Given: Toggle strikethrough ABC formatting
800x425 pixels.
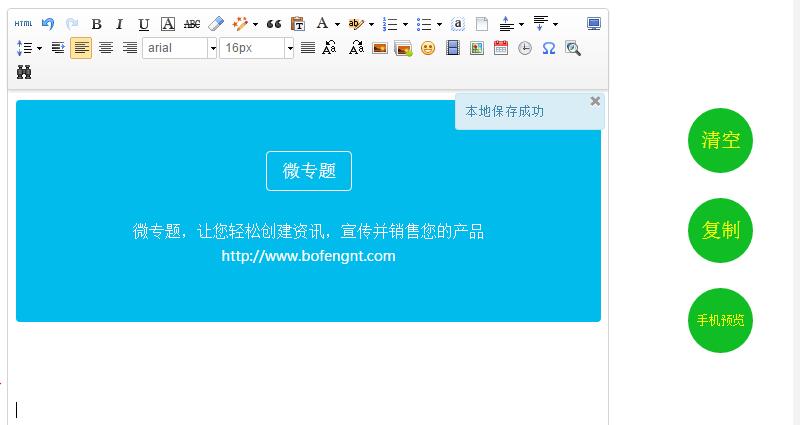Looking at the screenshot, I should pyautogui.click(x=192, y=24).
